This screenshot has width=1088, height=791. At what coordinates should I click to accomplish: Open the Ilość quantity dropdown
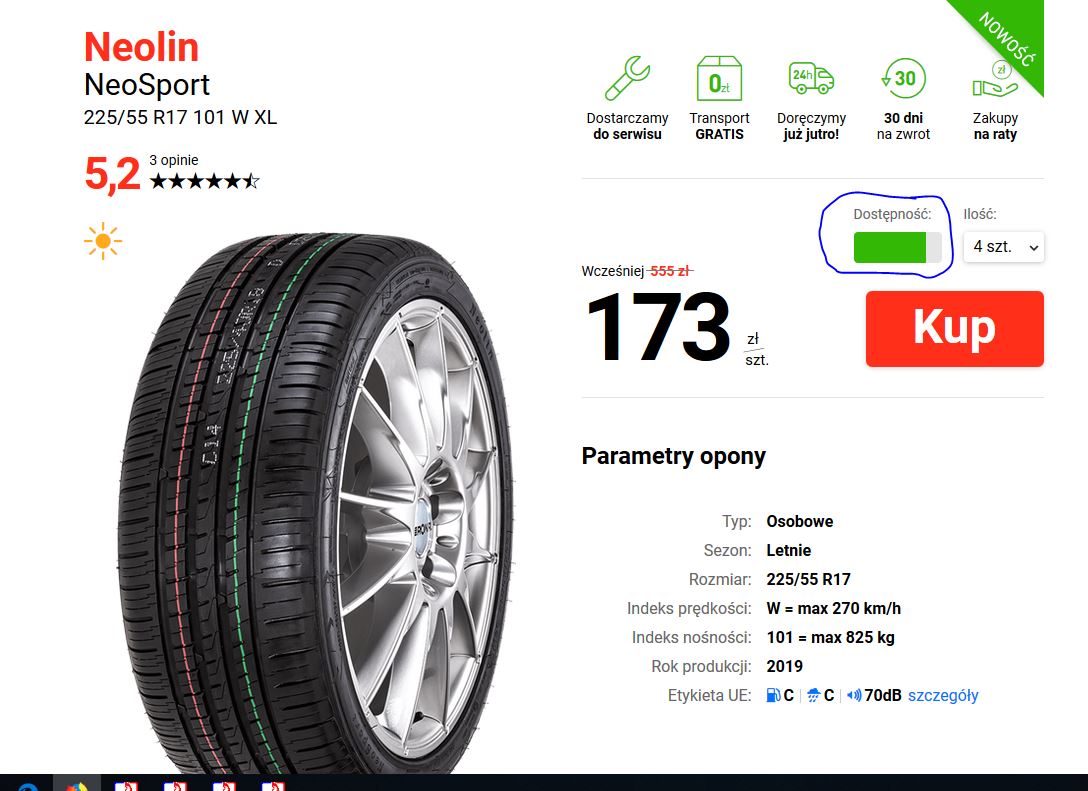(1003, 247)
